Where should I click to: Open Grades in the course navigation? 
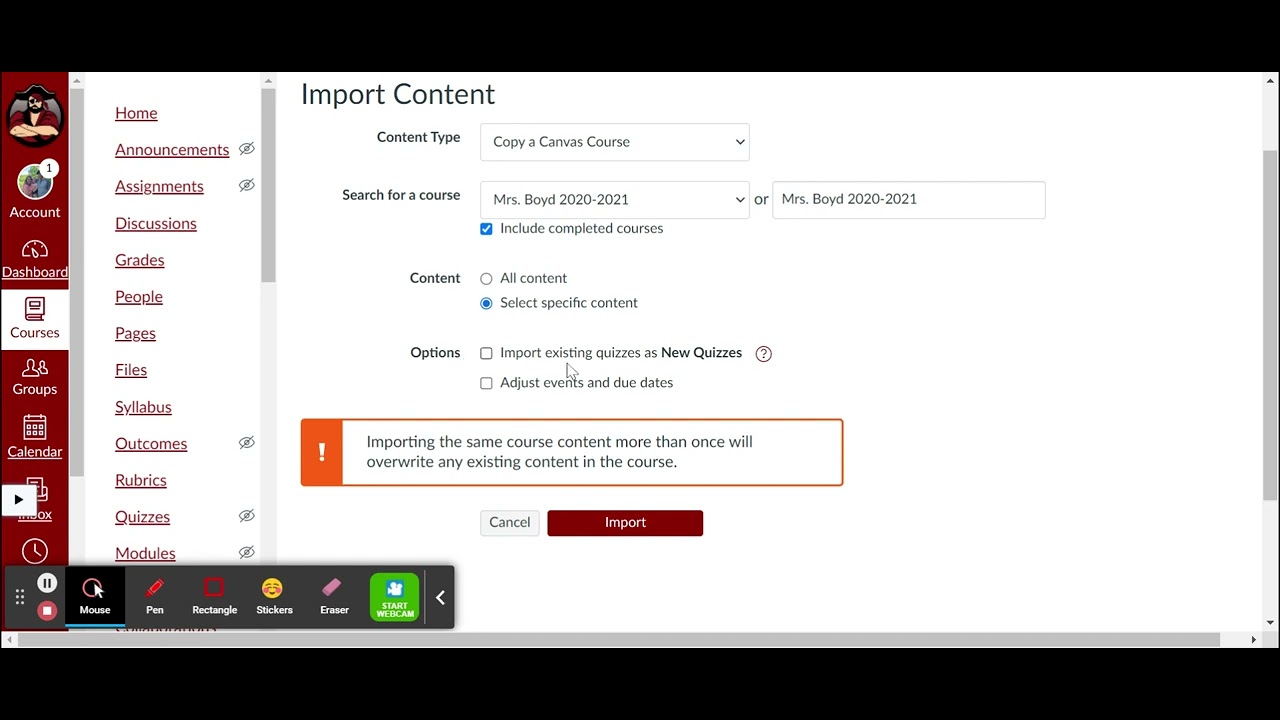(139, 260)
